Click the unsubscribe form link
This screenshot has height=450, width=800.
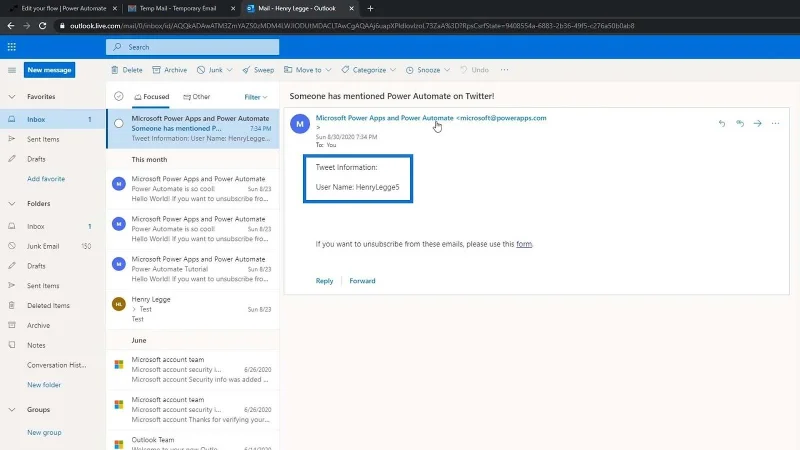click(x=524, y=244)
